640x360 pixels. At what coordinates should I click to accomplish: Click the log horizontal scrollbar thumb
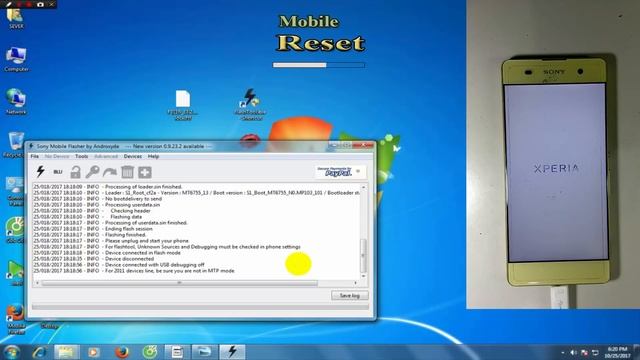coord(179,283)
